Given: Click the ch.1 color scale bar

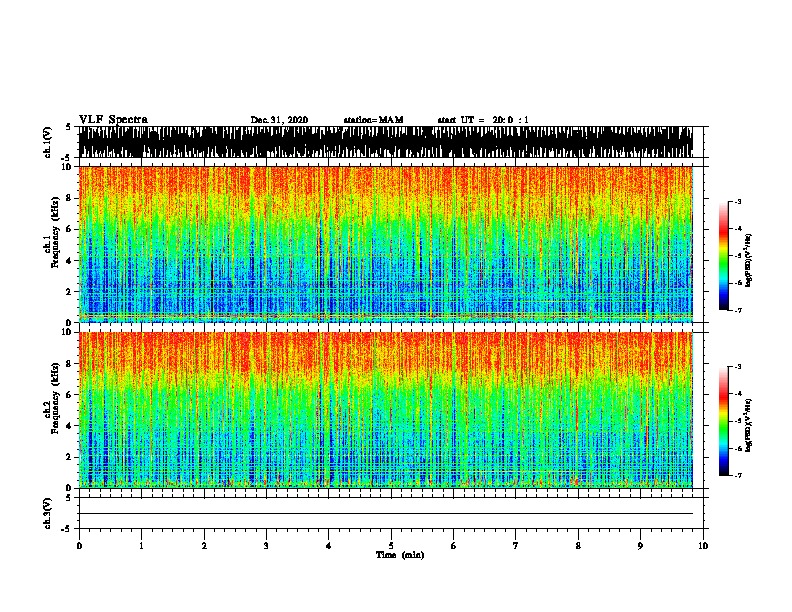Looking at the screenshot, I should tap(724, 256).
